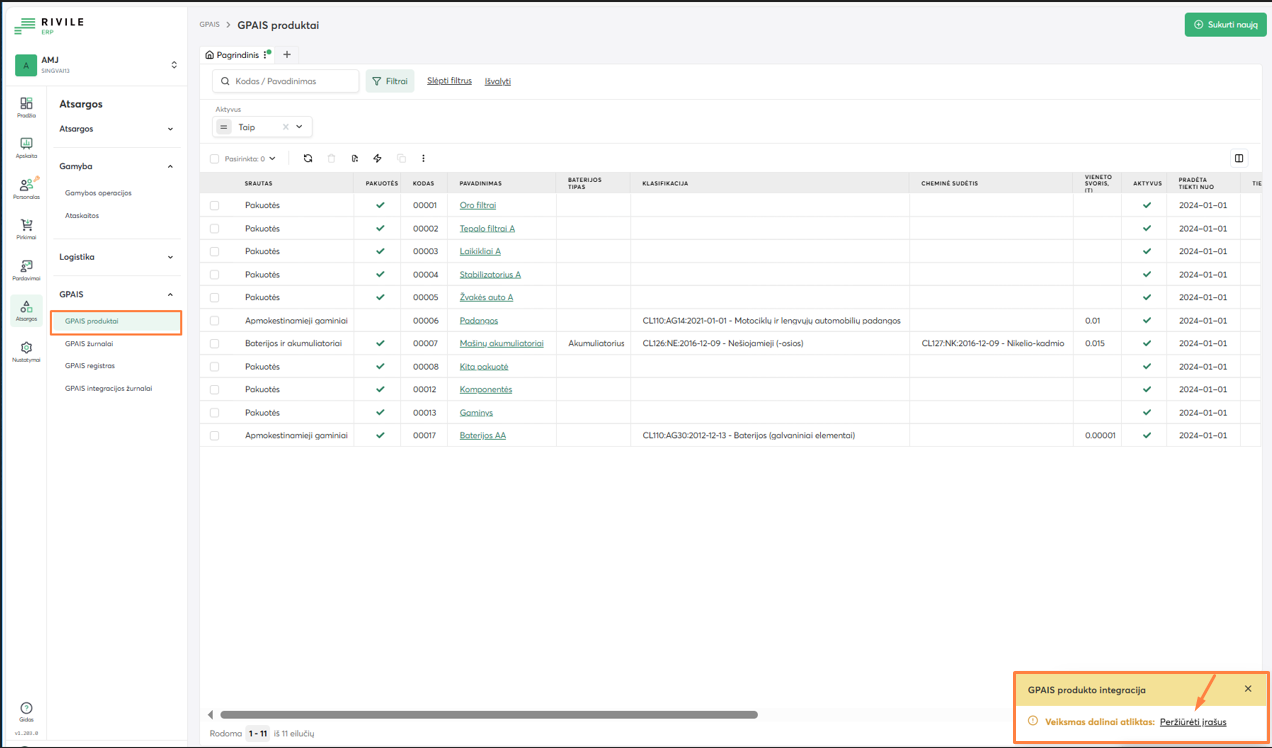
Task: Tick the checkbox for the Oro filtrai row
Action: (214, 206)
